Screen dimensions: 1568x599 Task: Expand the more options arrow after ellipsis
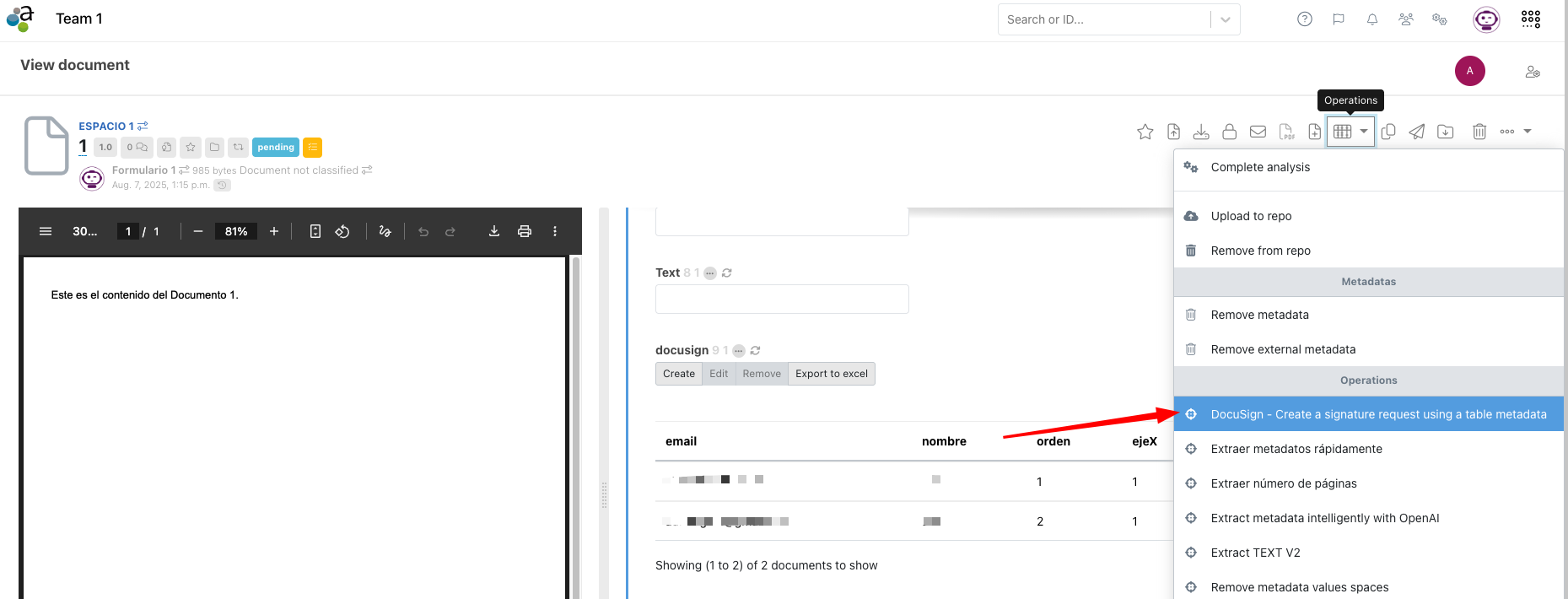1528,132
